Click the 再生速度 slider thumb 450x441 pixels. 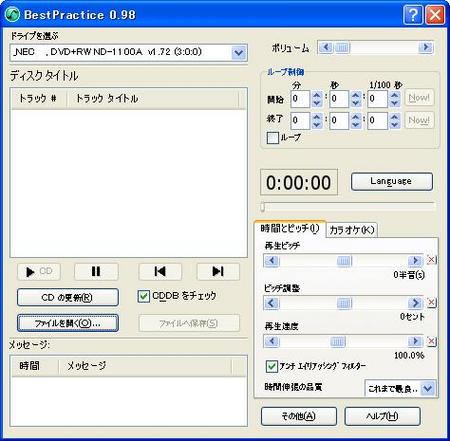338,341
